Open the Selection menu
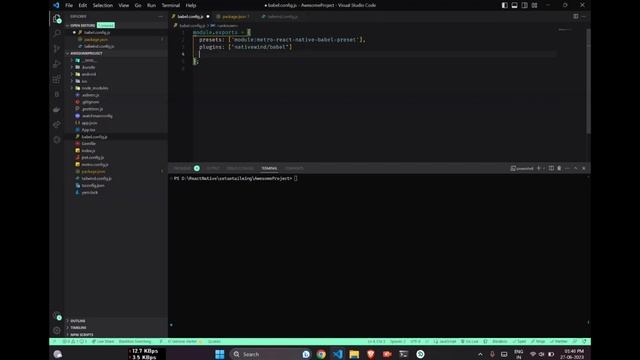Viewport: 640px width, 360px height. [x=102, y=5]
